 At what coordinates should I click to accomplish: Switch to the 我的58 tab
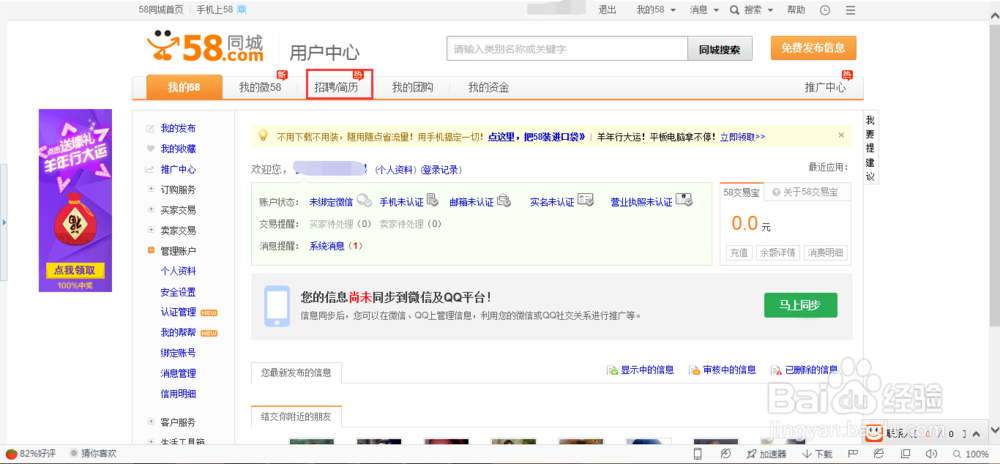(184, 87)
